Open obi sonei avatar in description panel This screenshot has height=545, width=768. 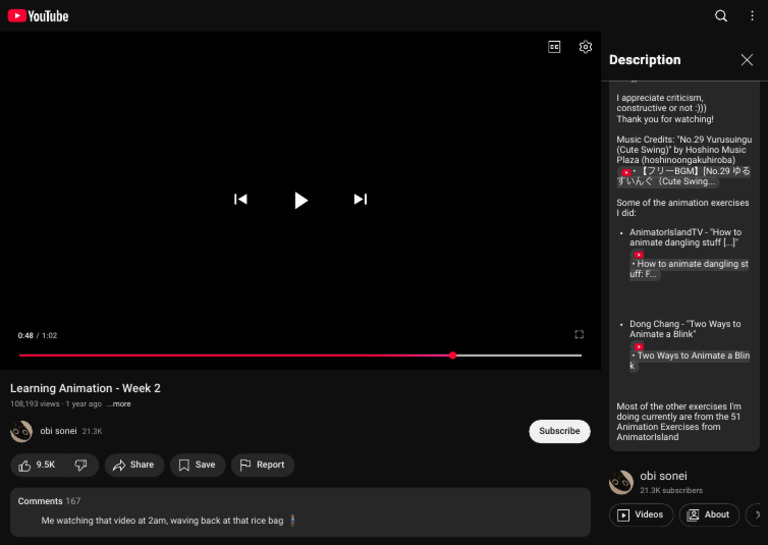[x=621, y=482]
